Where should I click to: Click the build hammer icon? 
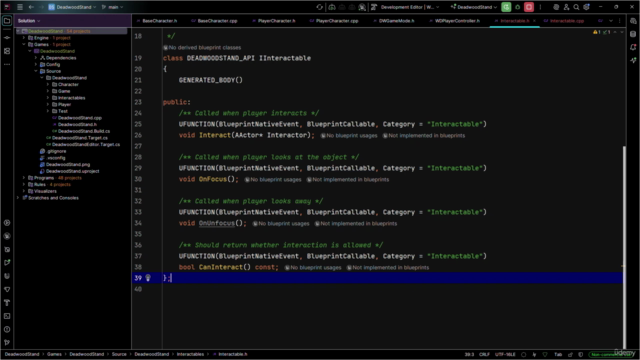[x=373, y=7]
